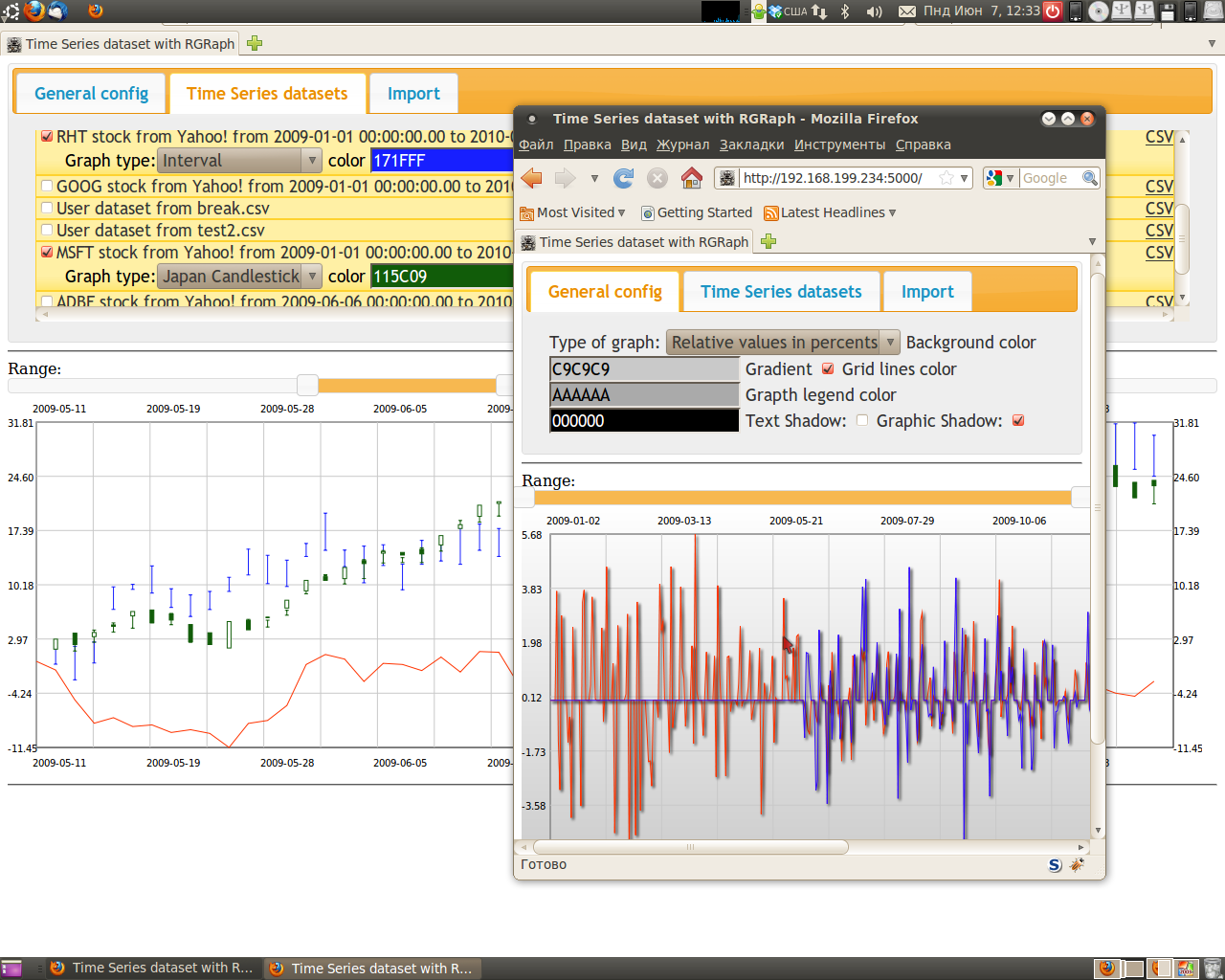Click the Firefox back arrow button

pyautogui.click(x=532, y=178)
